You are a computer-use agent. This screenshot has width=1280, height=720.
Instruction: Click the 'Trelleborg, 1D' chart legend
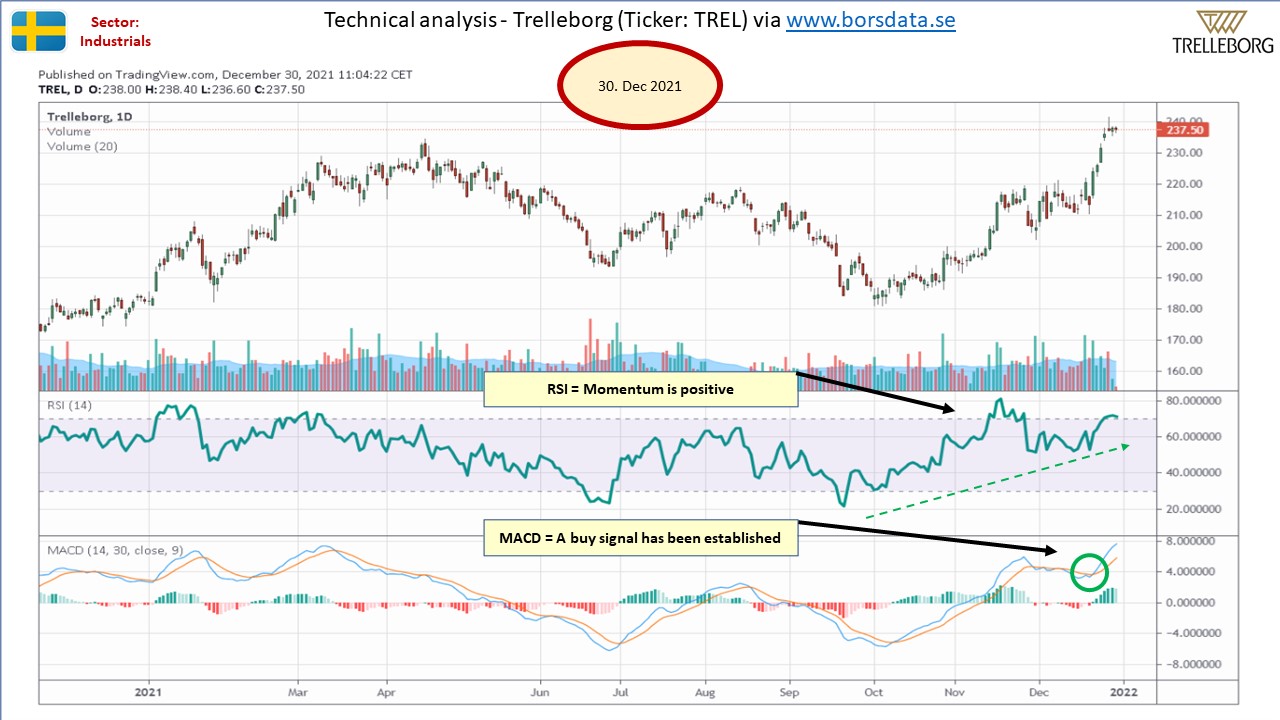point(90,117)
